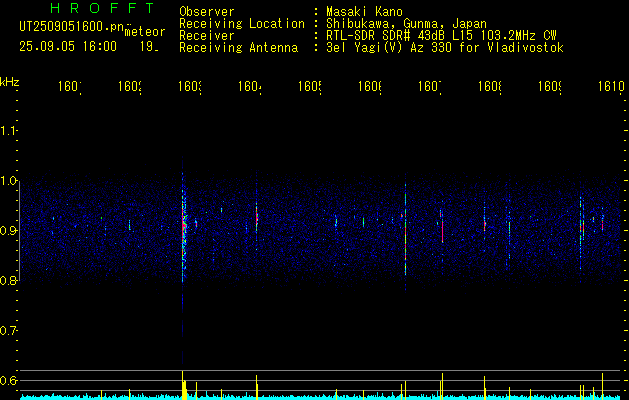Click the number 19 beside the timestamp
Screen dimensions: 629x400
click(149, 47)
